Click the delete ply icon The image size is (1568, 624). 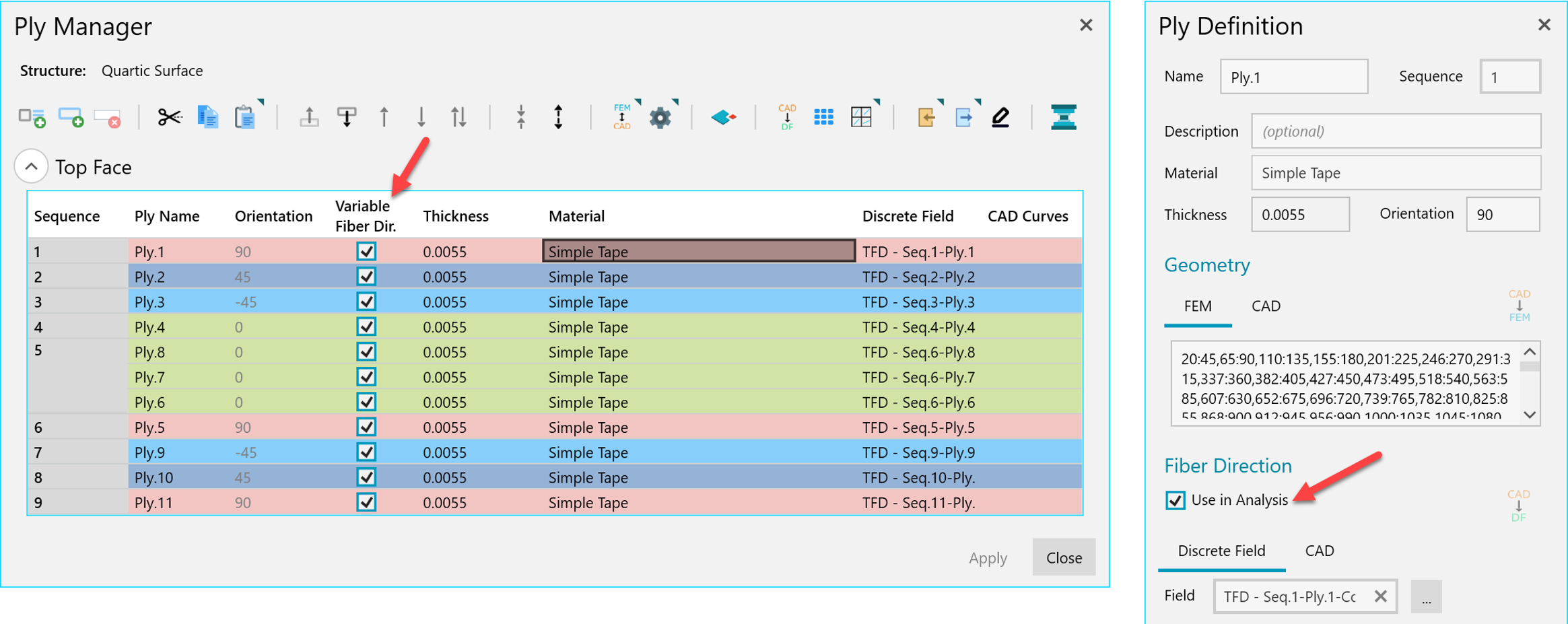pos(108,118)
